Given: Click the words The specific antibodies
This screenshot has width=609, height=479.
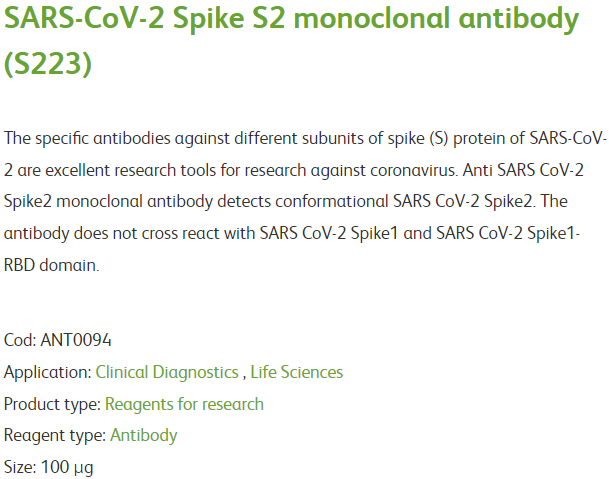Looking at the screenshot, I should pos(87,139).
